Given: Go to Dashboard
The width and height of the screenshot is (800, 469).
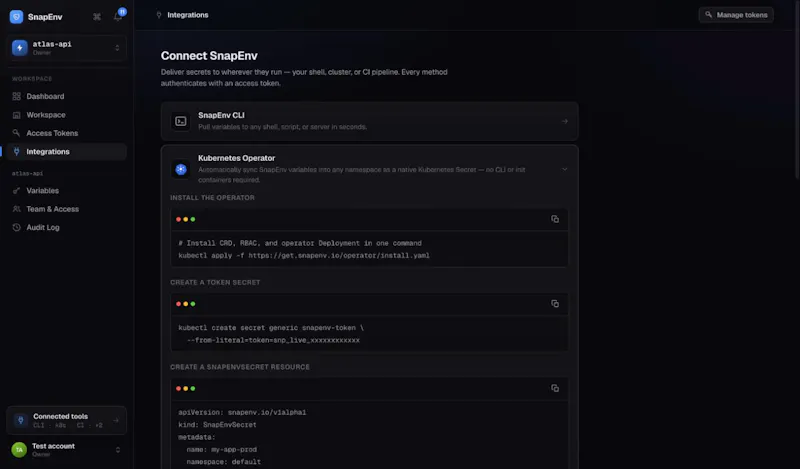Looking at the screenshot, I should pos(66,96).
